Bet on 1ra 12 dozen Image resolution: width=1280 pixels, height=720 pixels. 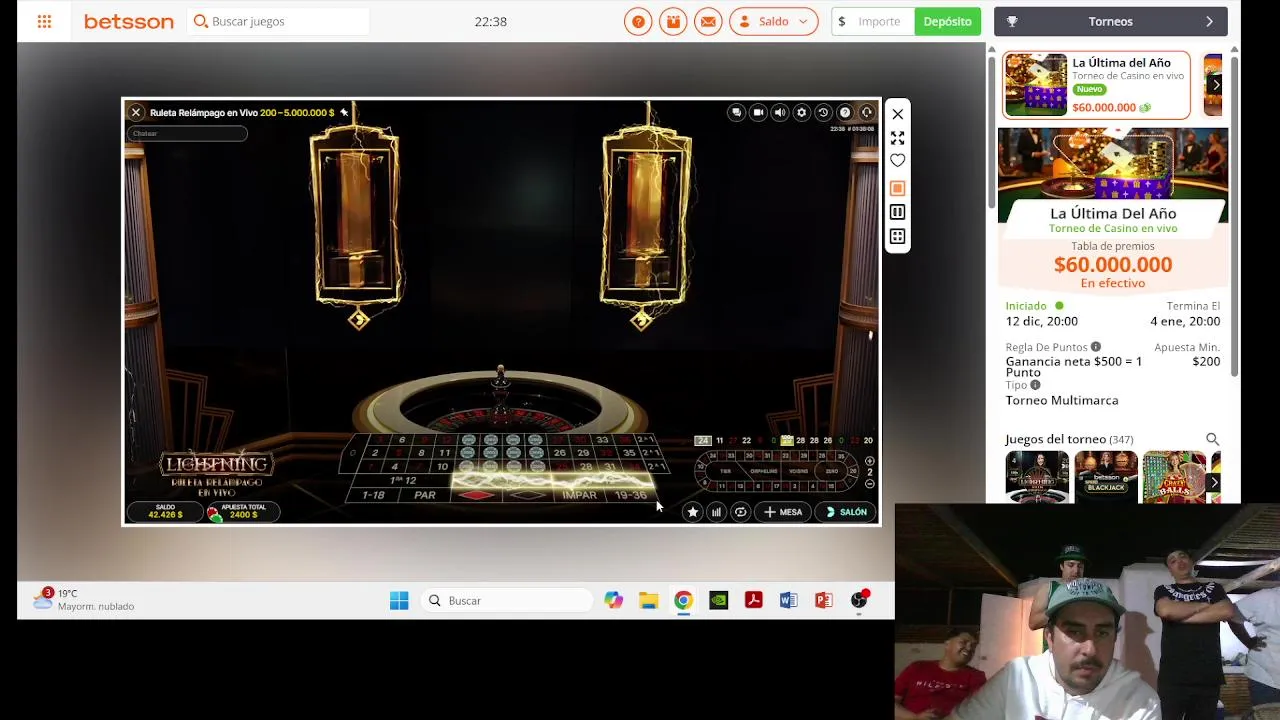[403, 480]
